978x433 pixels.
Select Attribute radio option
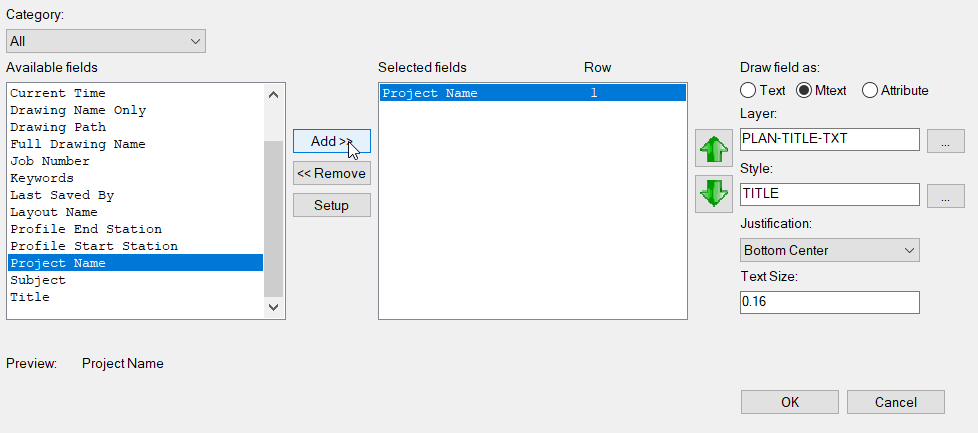[x=895, y=90]
